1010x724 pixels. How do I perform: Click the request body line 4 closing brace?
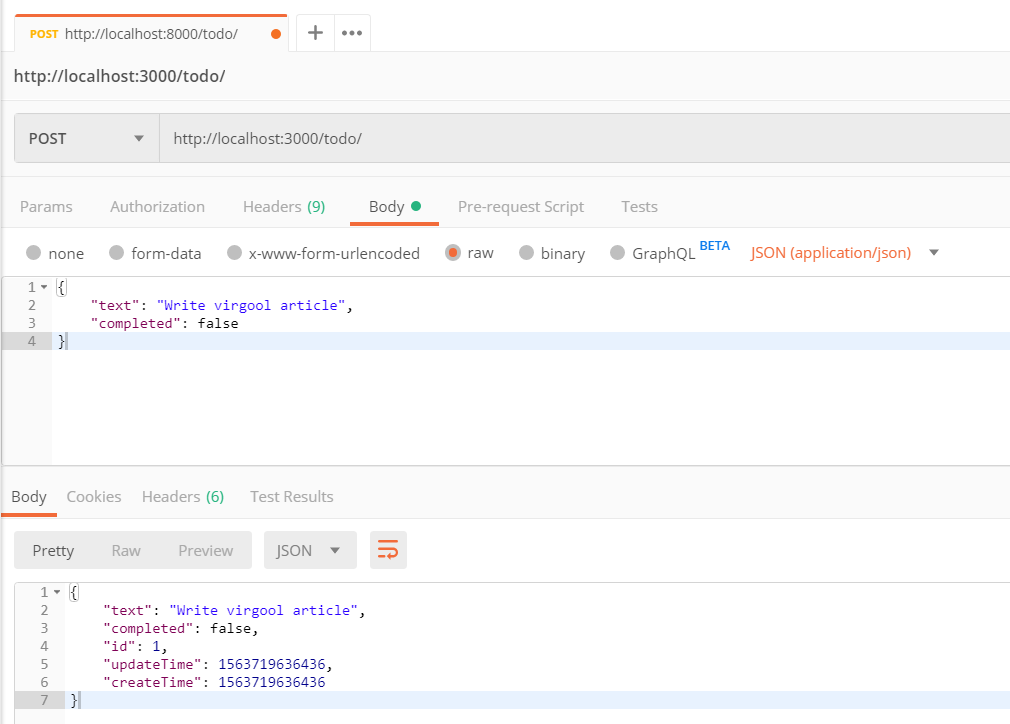point(62,341)
